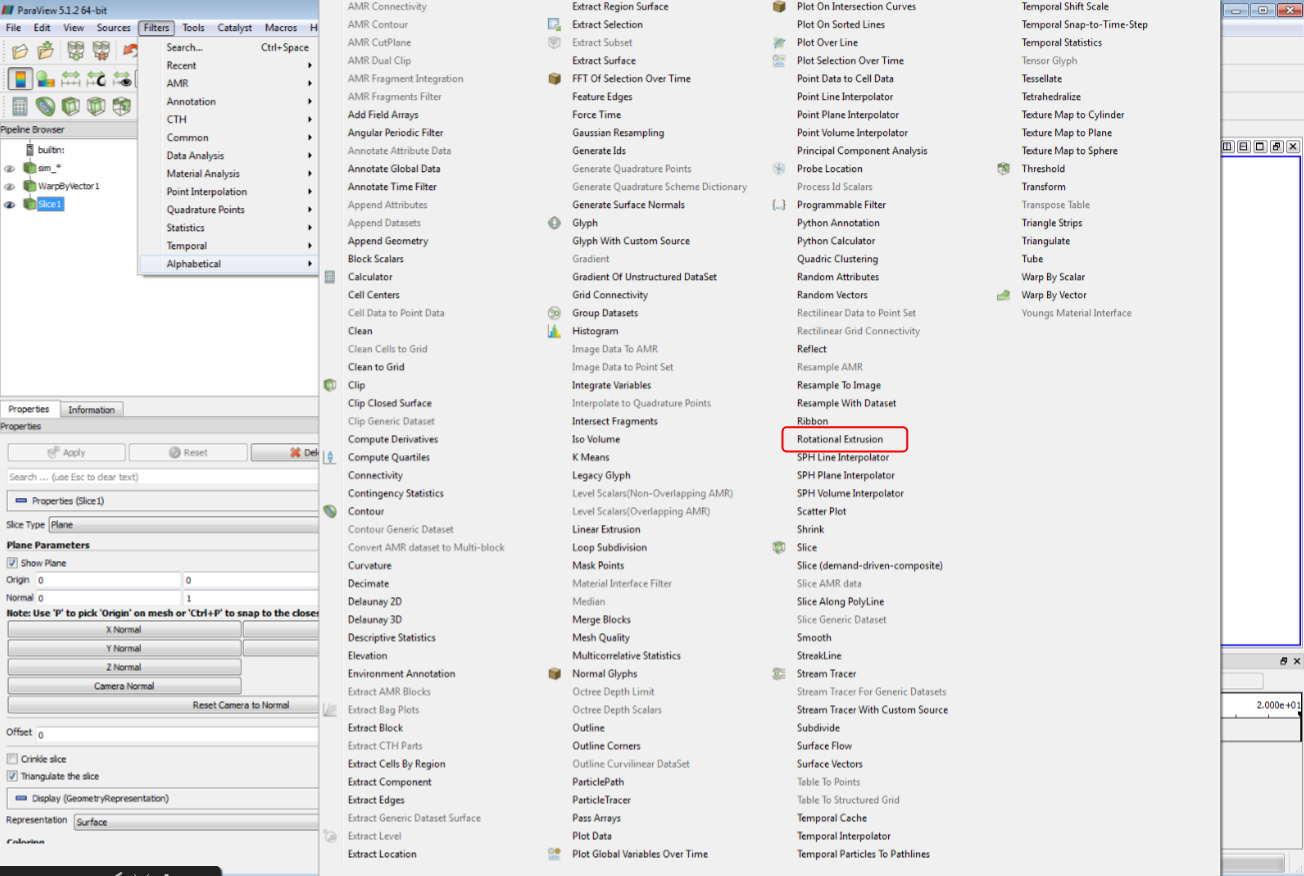Show WarpByVector1 using its eye icon

coord(9,186)
